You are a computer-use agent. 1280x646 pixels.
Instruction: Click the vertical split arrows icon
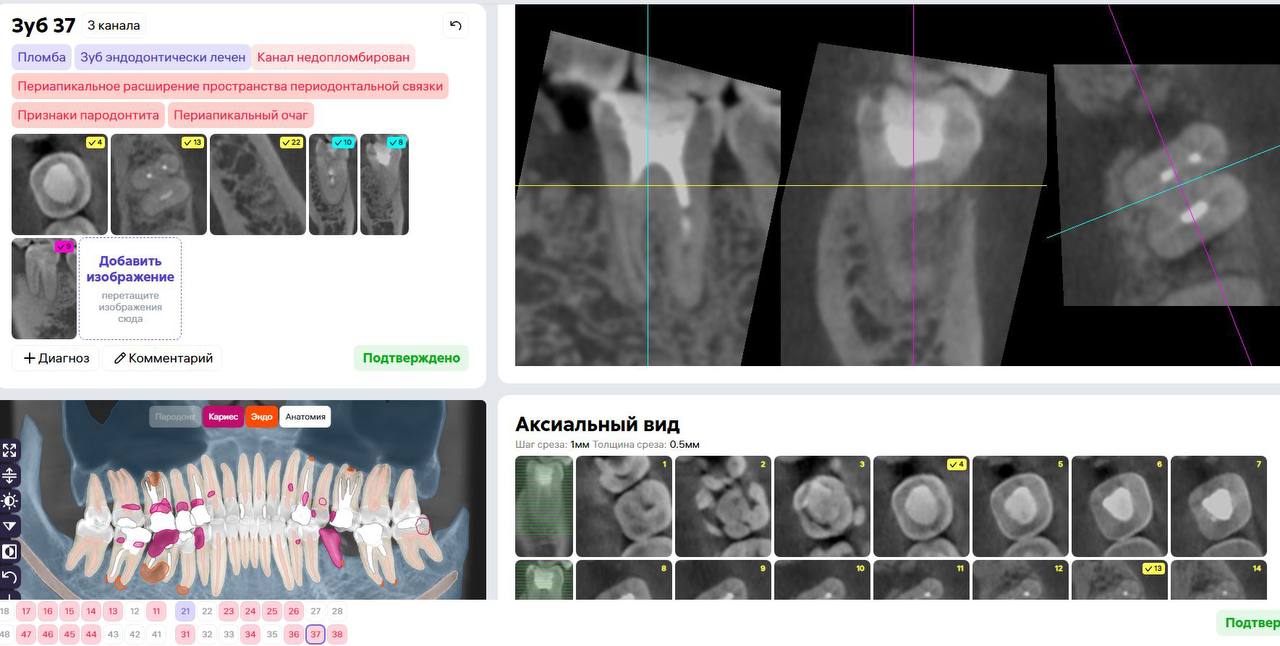point(10,476)
